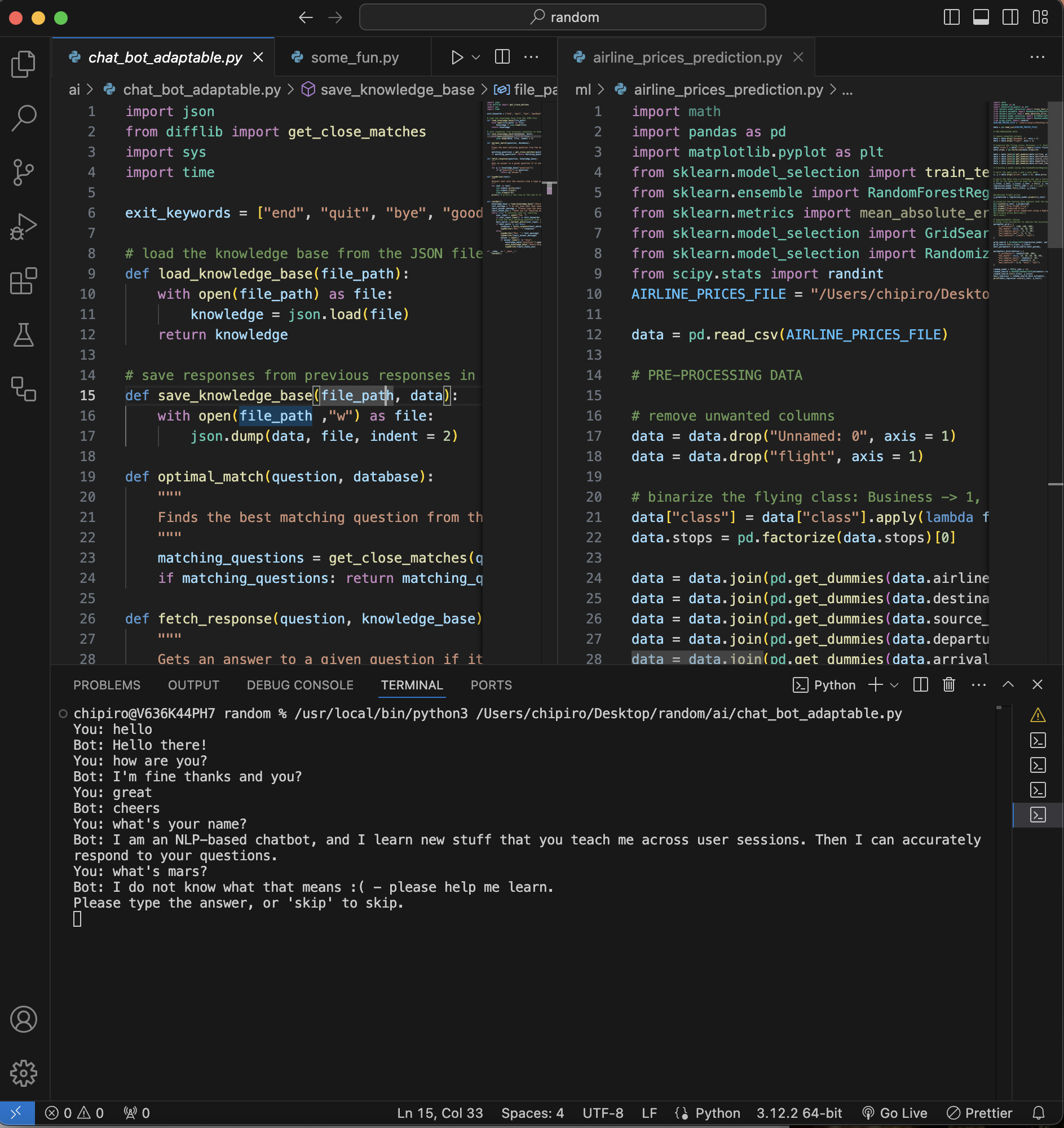Run the Python file with play button

click(457, 57)
